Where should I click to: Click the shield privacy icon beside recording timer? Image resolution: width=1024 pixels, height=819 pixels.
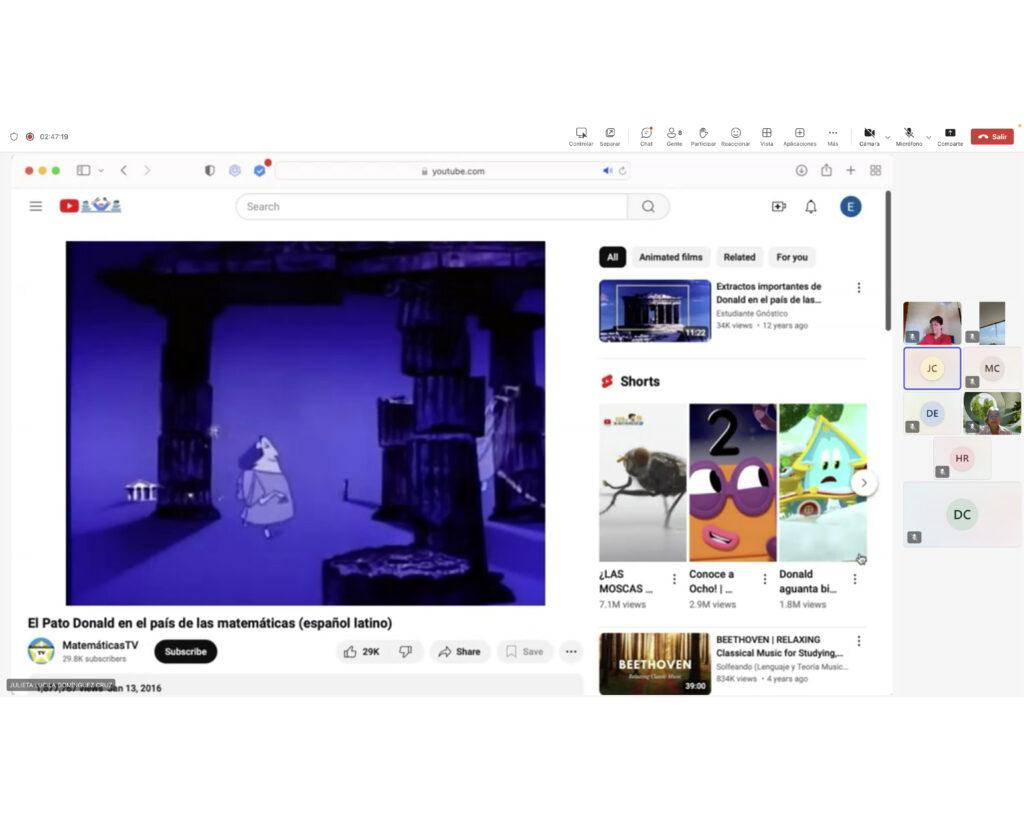[x=14, y=136]
